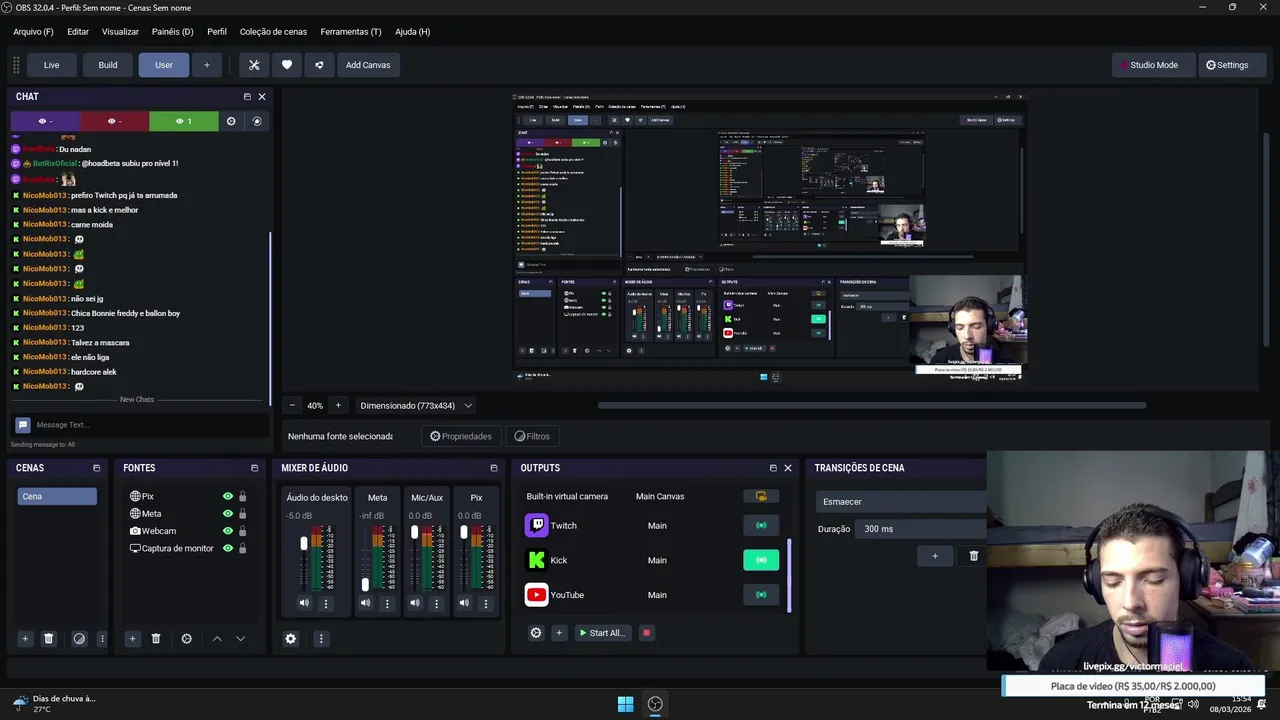Viewport: 1280px width, 720px height.
Task: Open Áudio do desktop channel options menu
Action: [x=325, y=603]
